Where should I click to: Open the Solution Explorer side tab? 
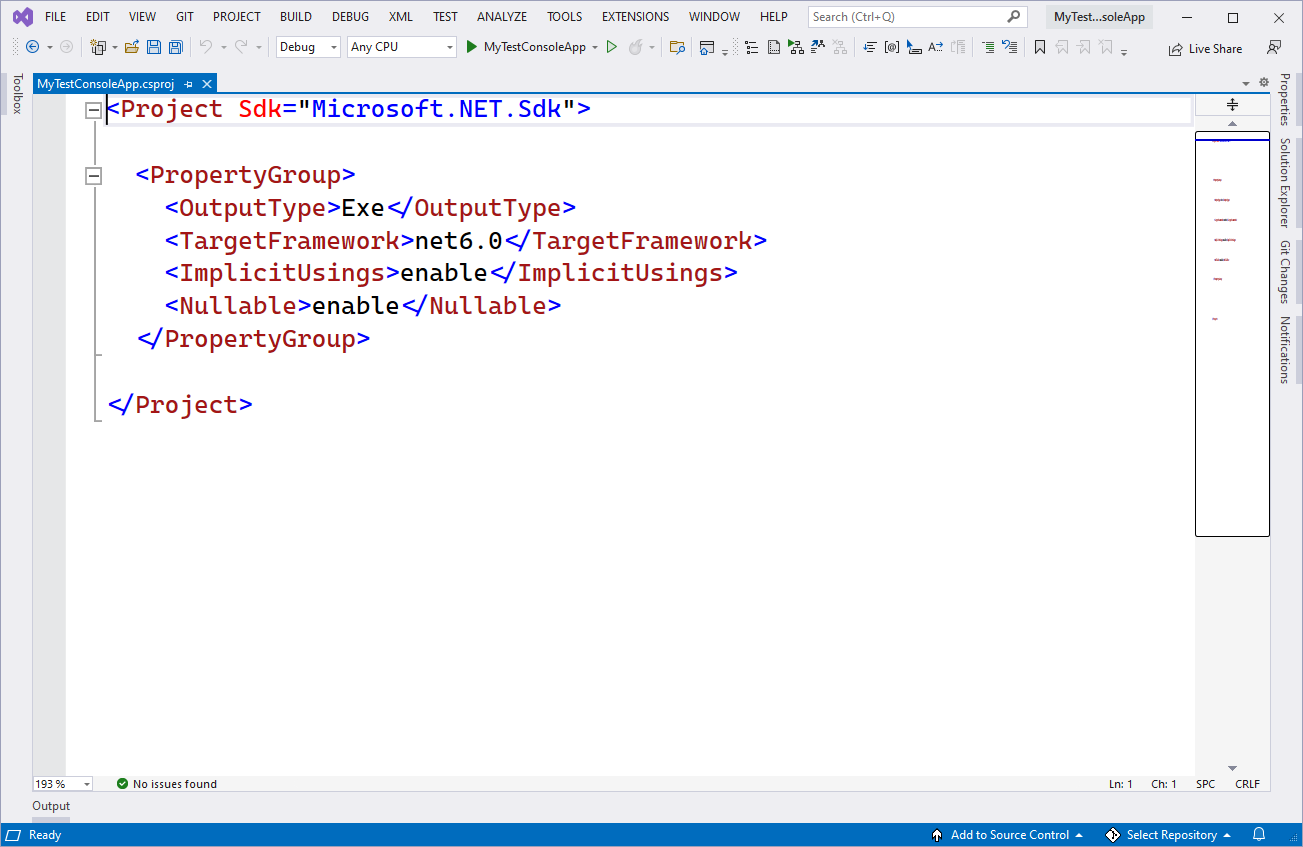tap(1285, 182)
